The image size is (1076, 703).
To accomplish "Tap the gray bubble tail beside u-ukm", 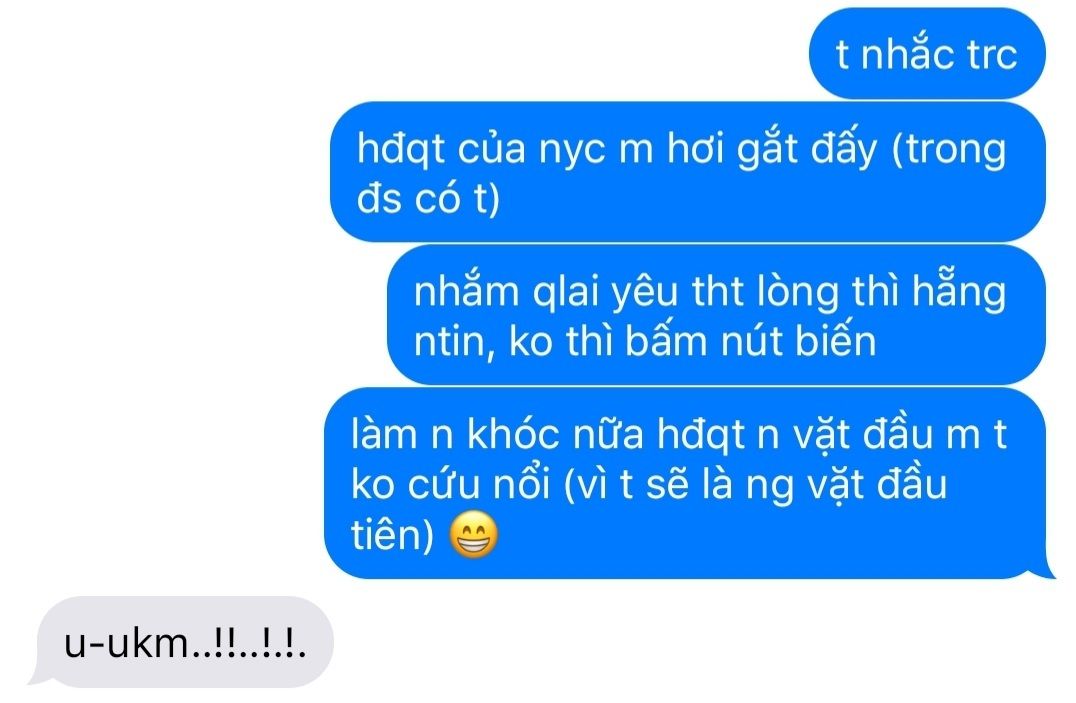I will click(40, 676).
